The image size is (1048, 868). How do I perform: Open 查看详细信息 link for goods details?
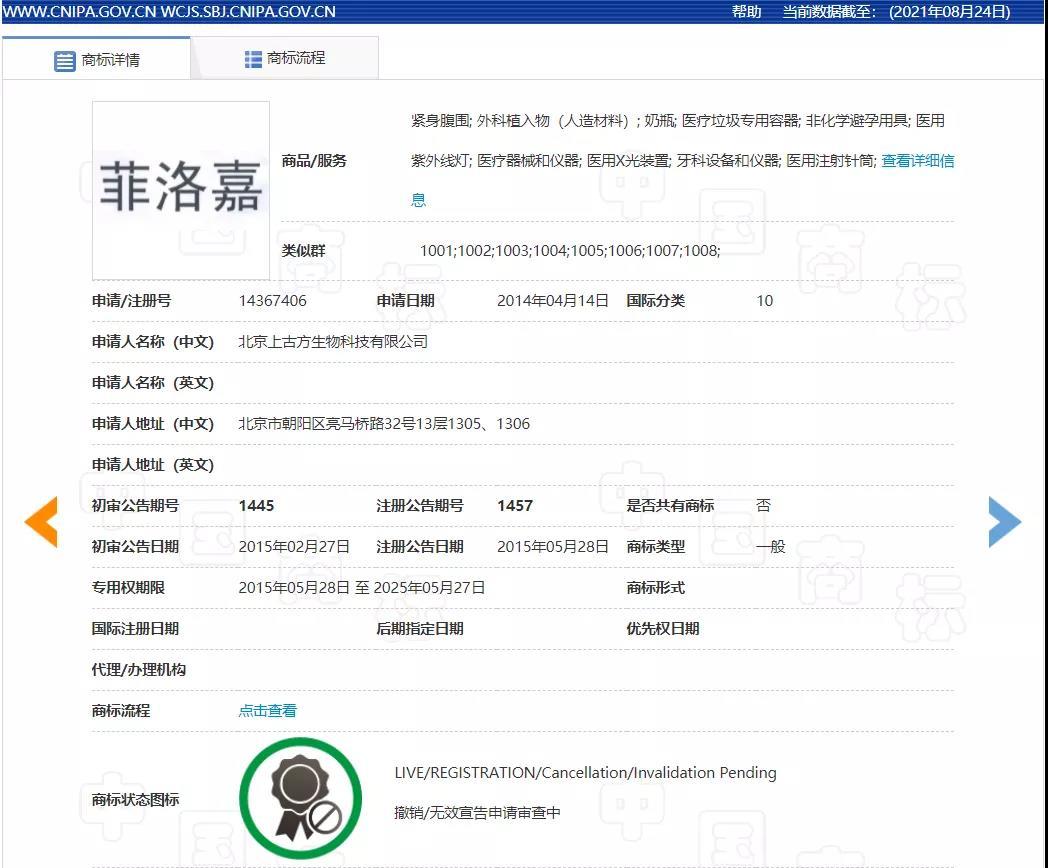(917, 161)
